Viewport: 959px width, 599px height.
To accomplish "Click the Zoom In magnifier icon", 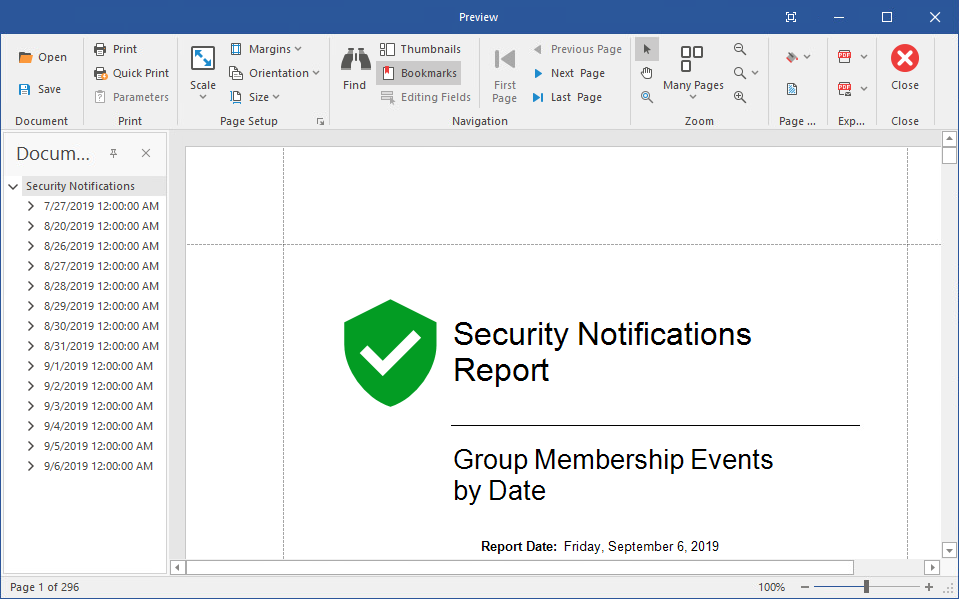I will [740, 97].
